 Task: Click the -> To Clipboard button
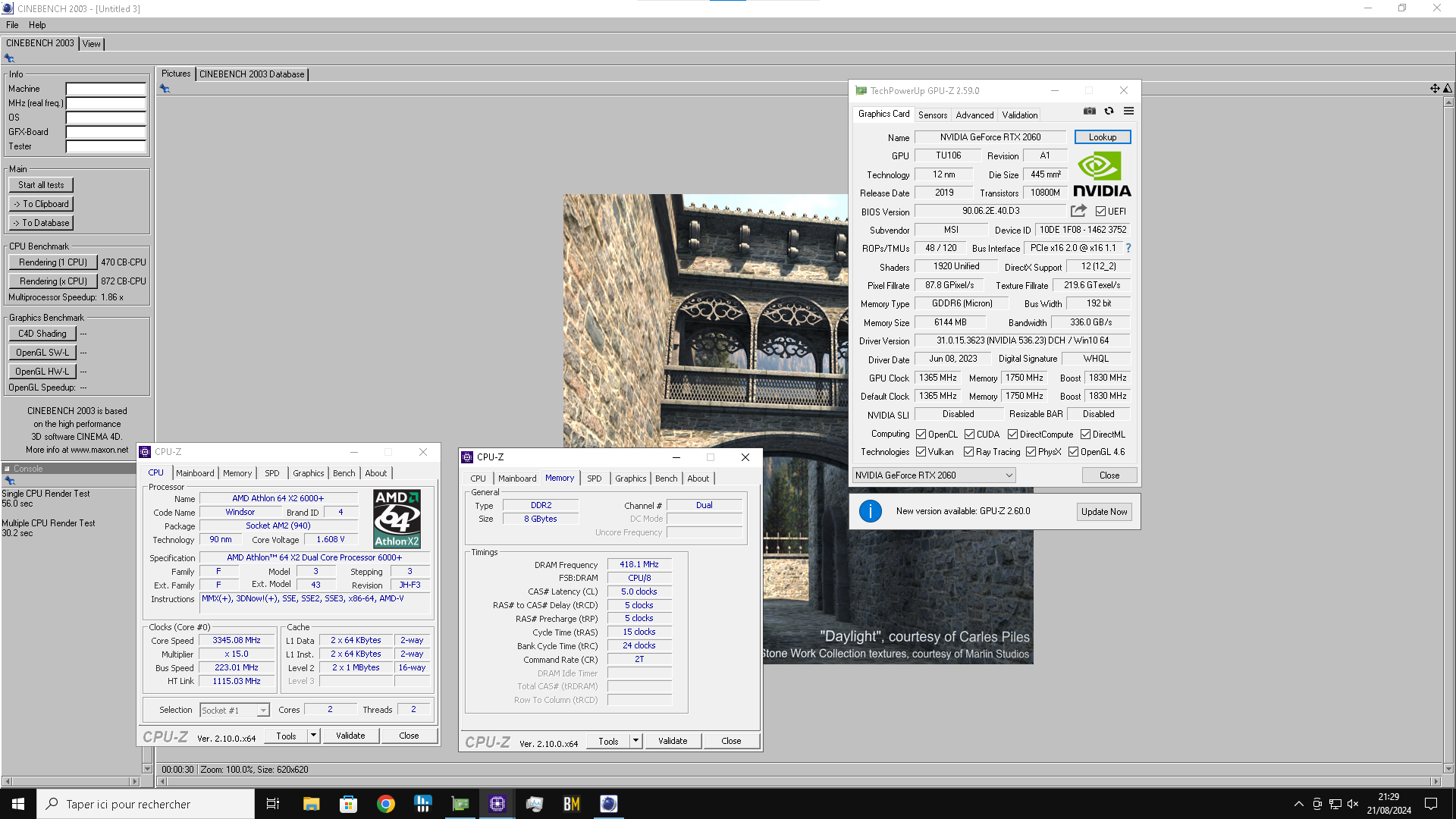pyautogui.click(x=41, y=204)
